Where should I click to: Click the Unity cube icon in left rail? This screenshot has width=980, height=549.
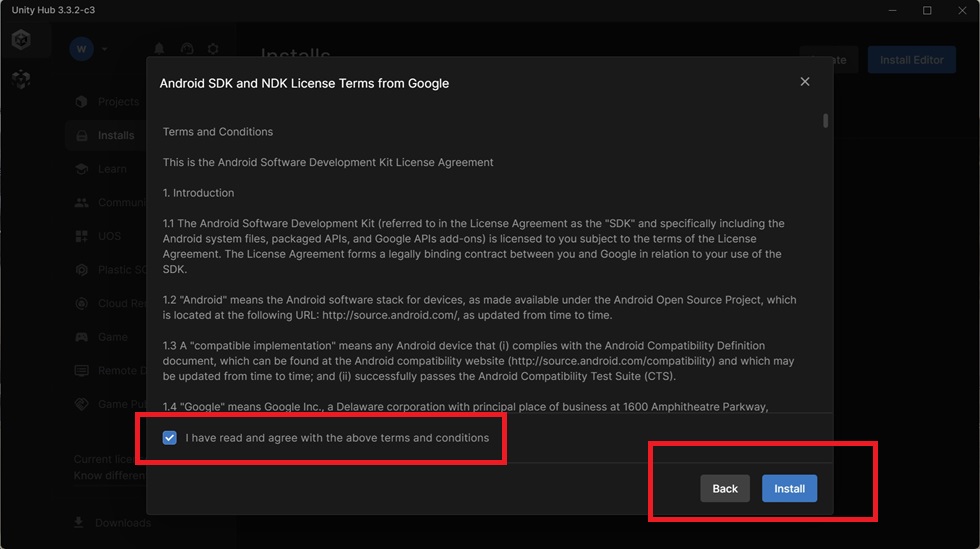tap(21, 79)
